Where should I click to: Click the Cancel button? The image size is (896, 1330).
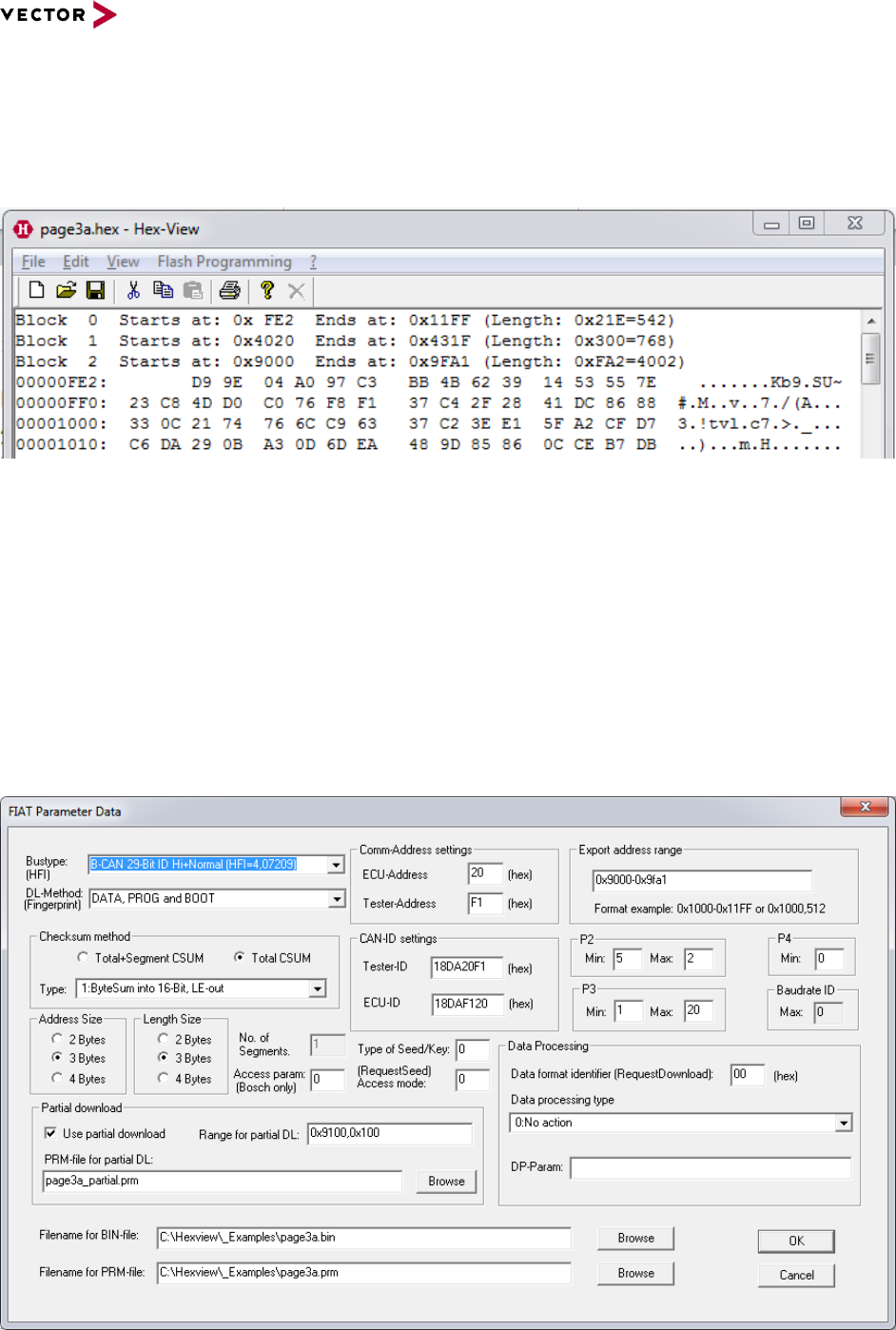point(796,1276)
